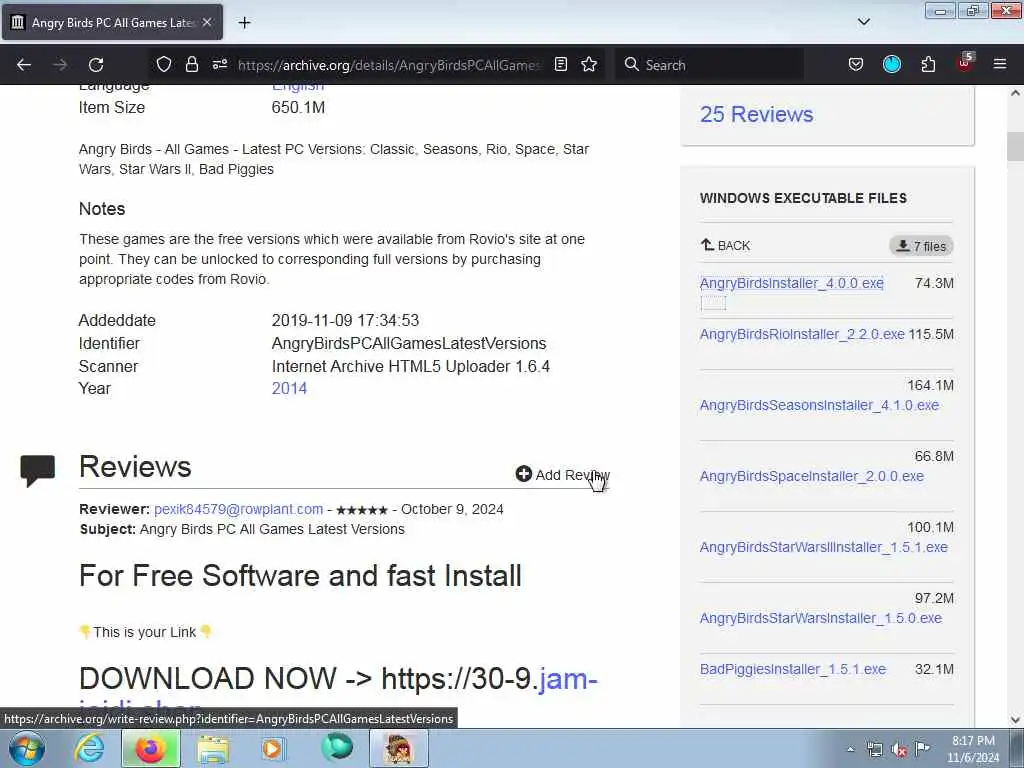Click the page vertical scrollbar thumb
The width and height of the screenshot is (1024, 768).
coord(1015,146)
